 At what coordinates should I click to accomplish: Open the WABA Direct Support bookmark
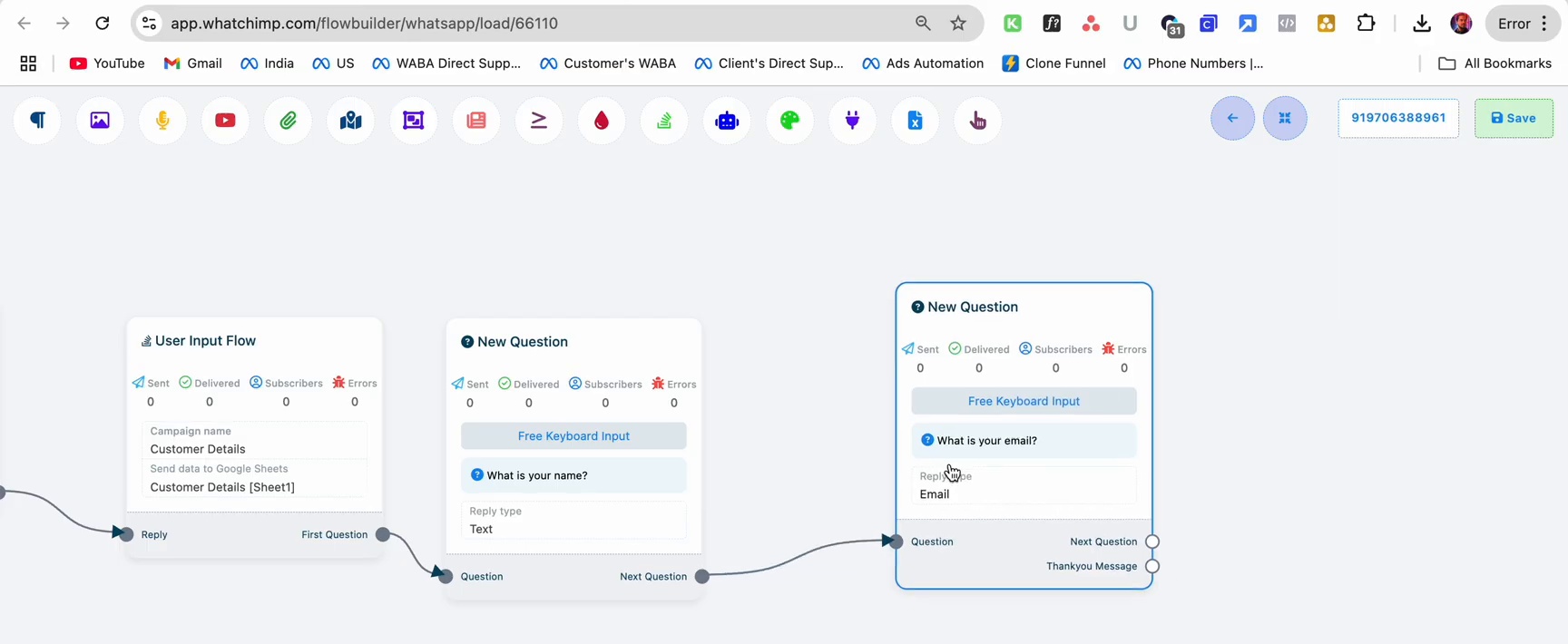446,63
